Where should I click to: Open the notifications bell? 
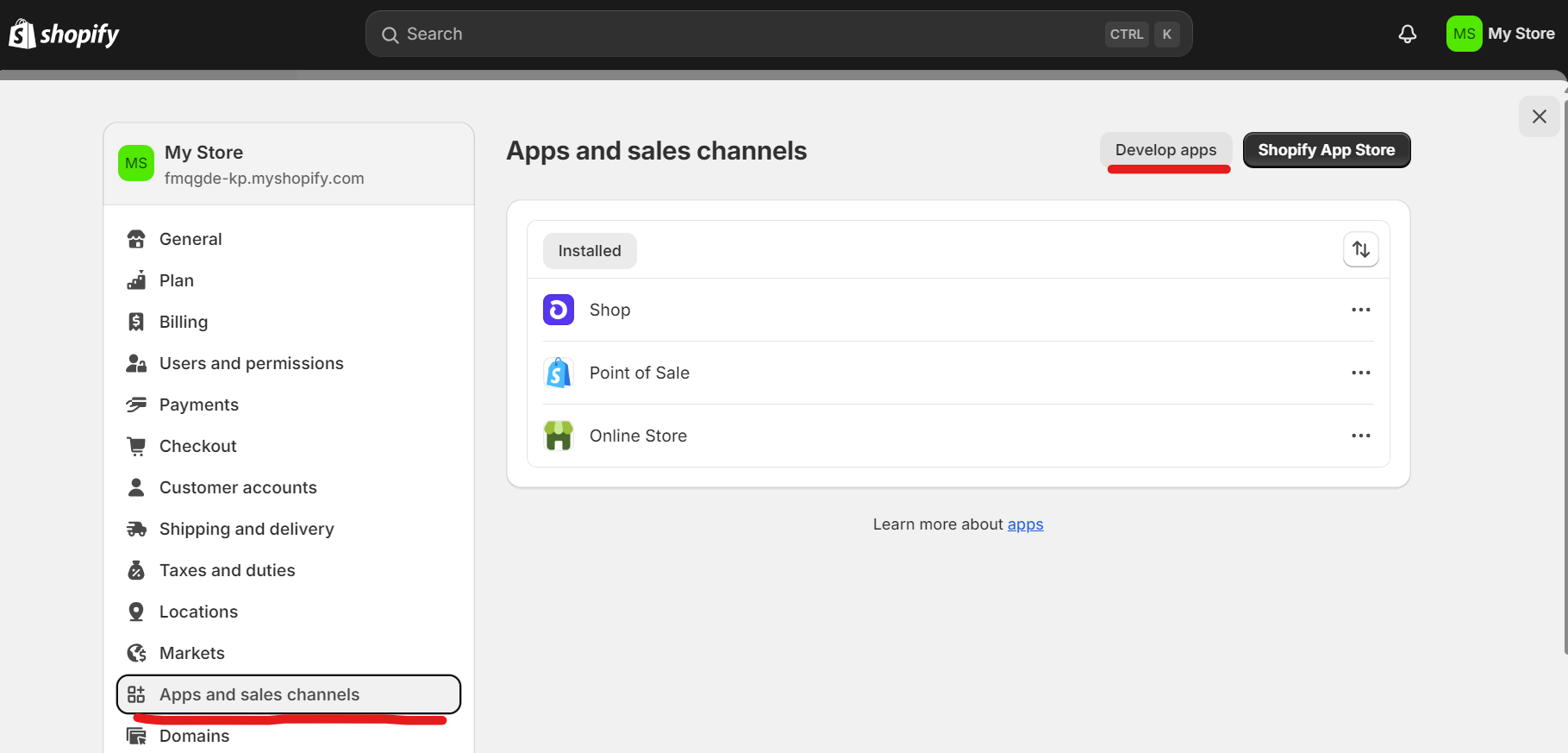pos(1408,35)
